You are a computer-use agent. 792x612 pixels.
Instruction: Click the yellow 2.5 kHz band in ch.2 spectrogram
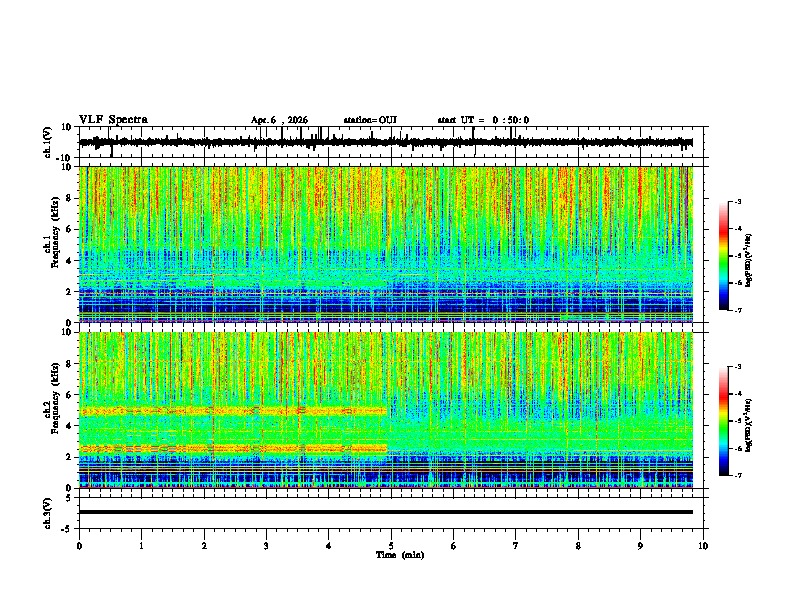tap(233, 448)
